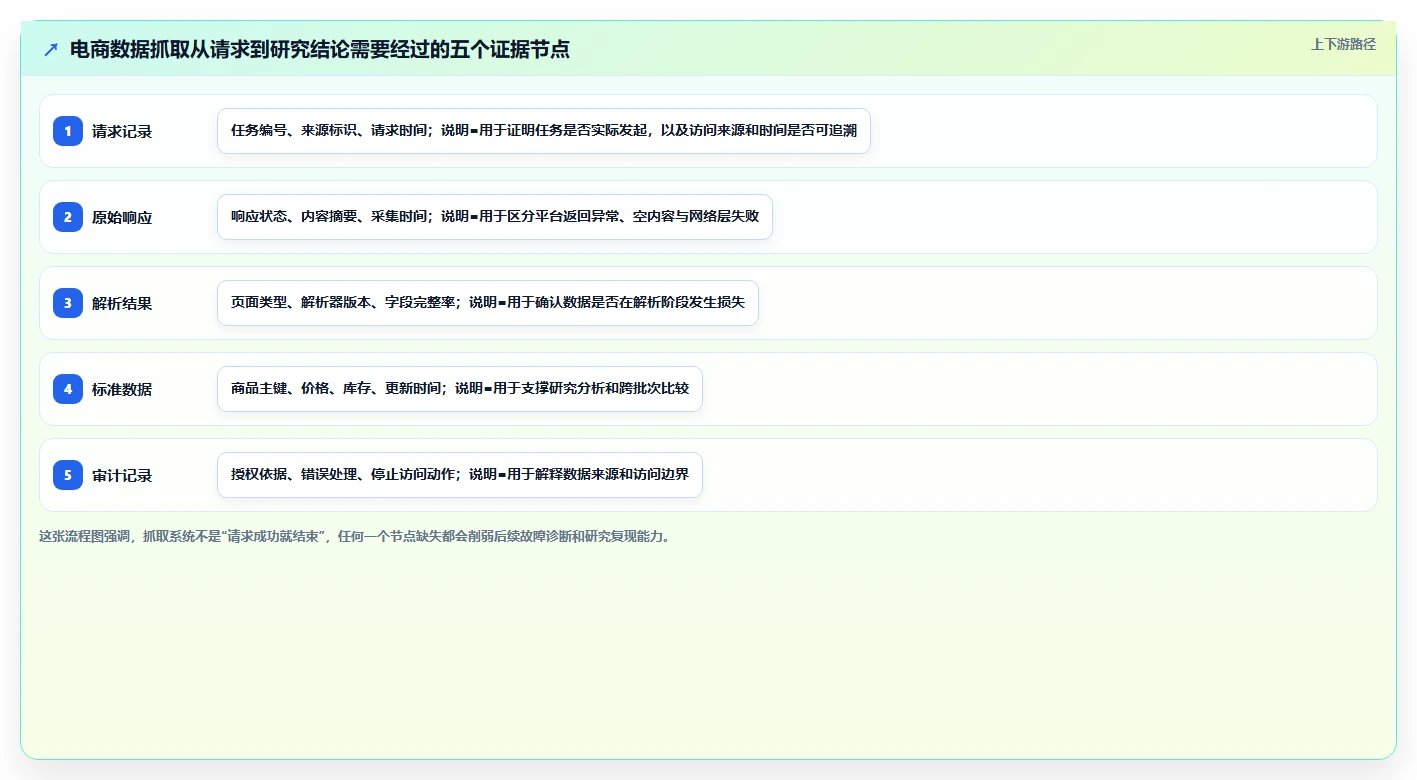Select the 请求记录 node label
Image resolution: width=1417 pixels, height=780 pixels.
pos(122,131)
